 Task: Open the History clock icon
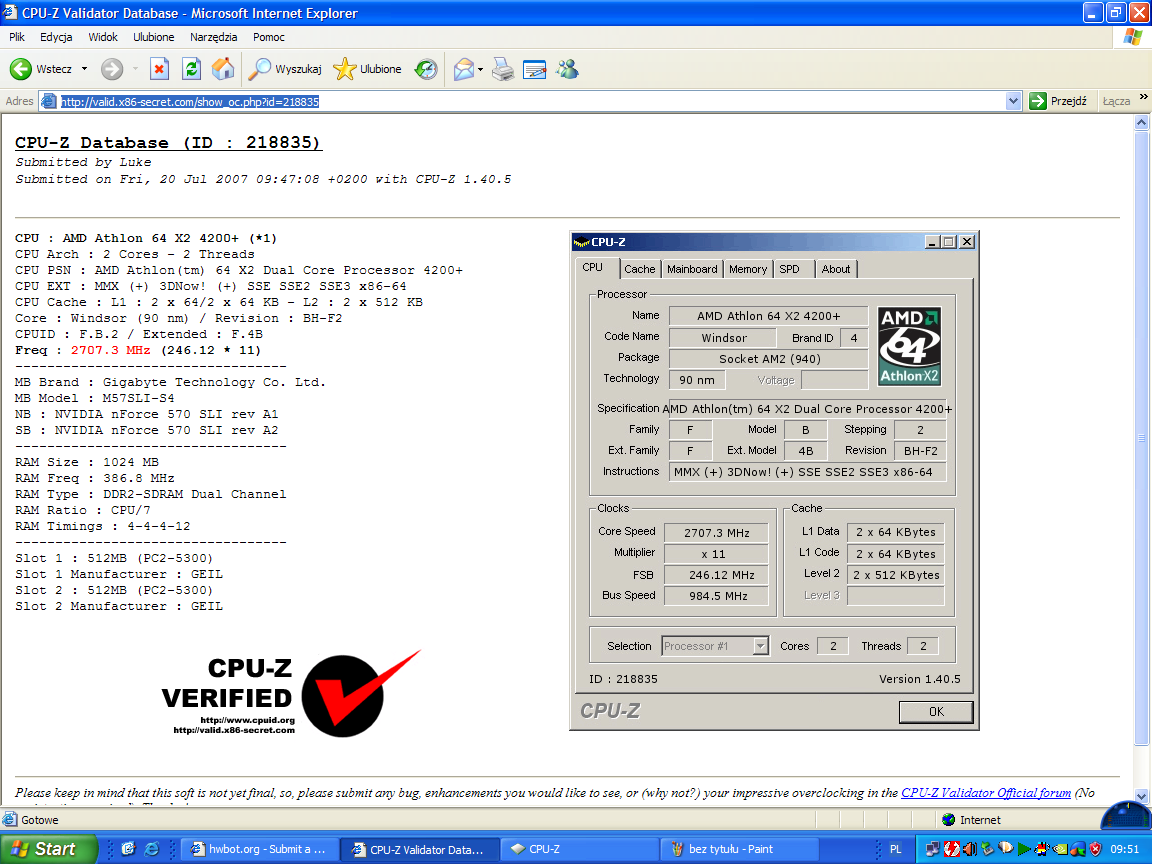pyautogui.click(x=426, y=69)
